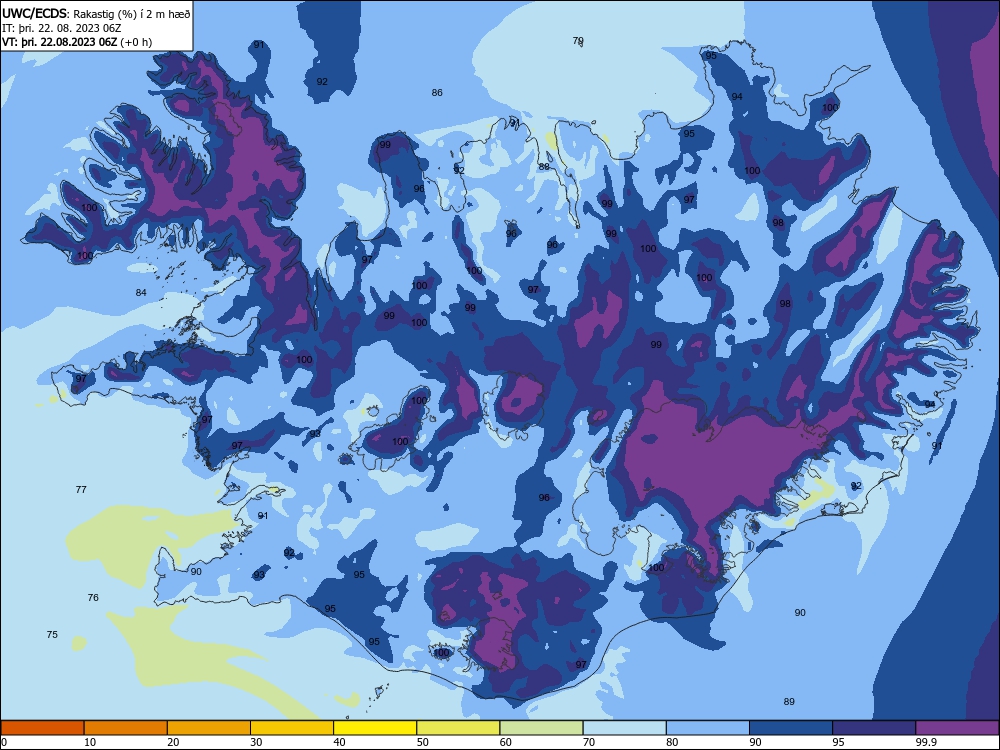The height and width of the screenshot is (750, 1000).
Task: Click the '88' humidity value on the map
Action: point(544,167)
